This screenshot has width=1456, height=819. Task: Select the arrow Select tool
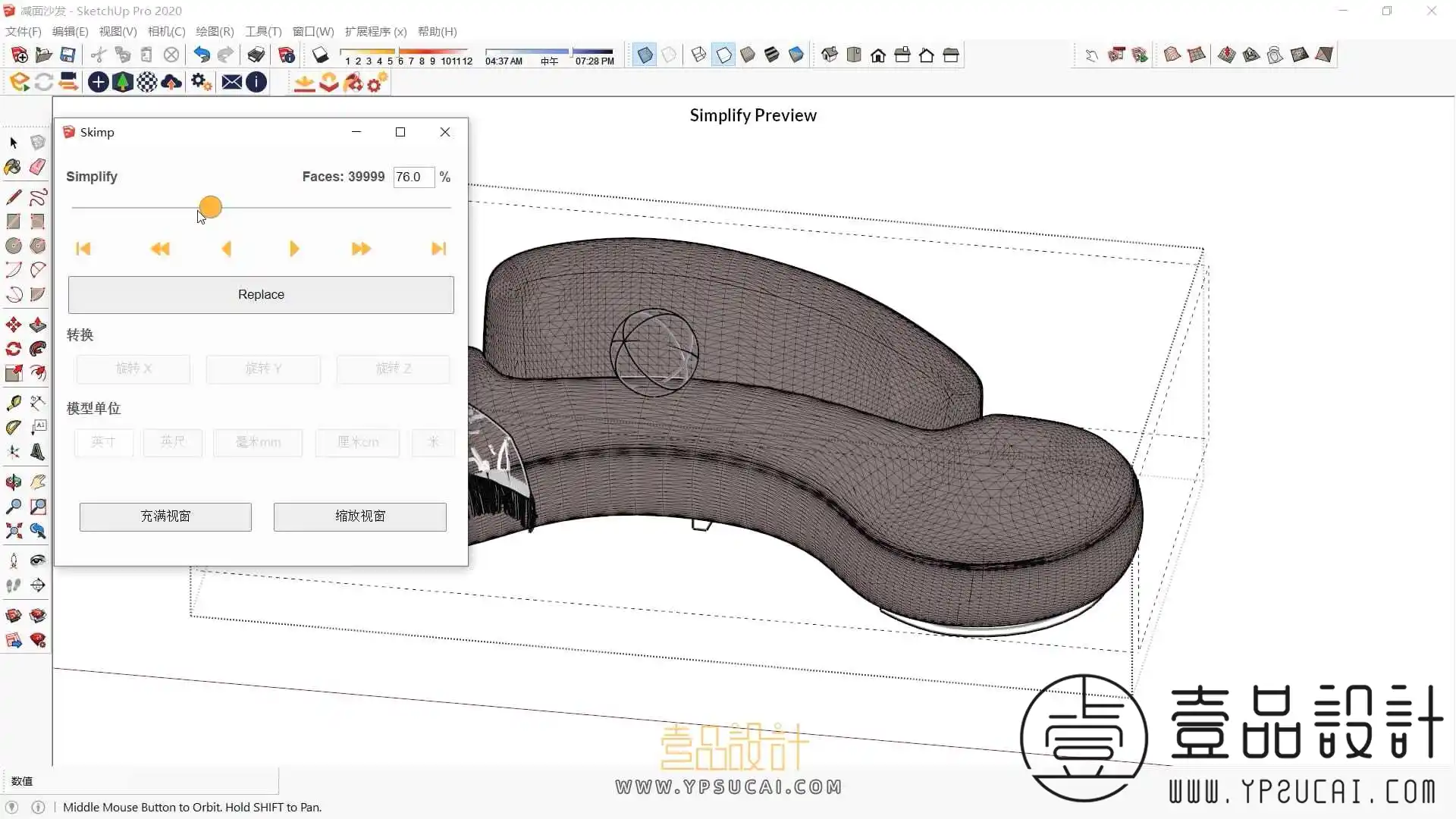tap(13, 143)
